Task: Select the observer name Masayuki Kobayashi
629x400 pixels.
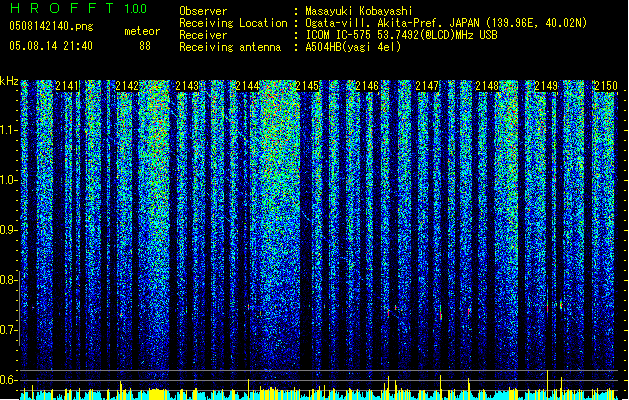Action: click(x=359, y=11)
